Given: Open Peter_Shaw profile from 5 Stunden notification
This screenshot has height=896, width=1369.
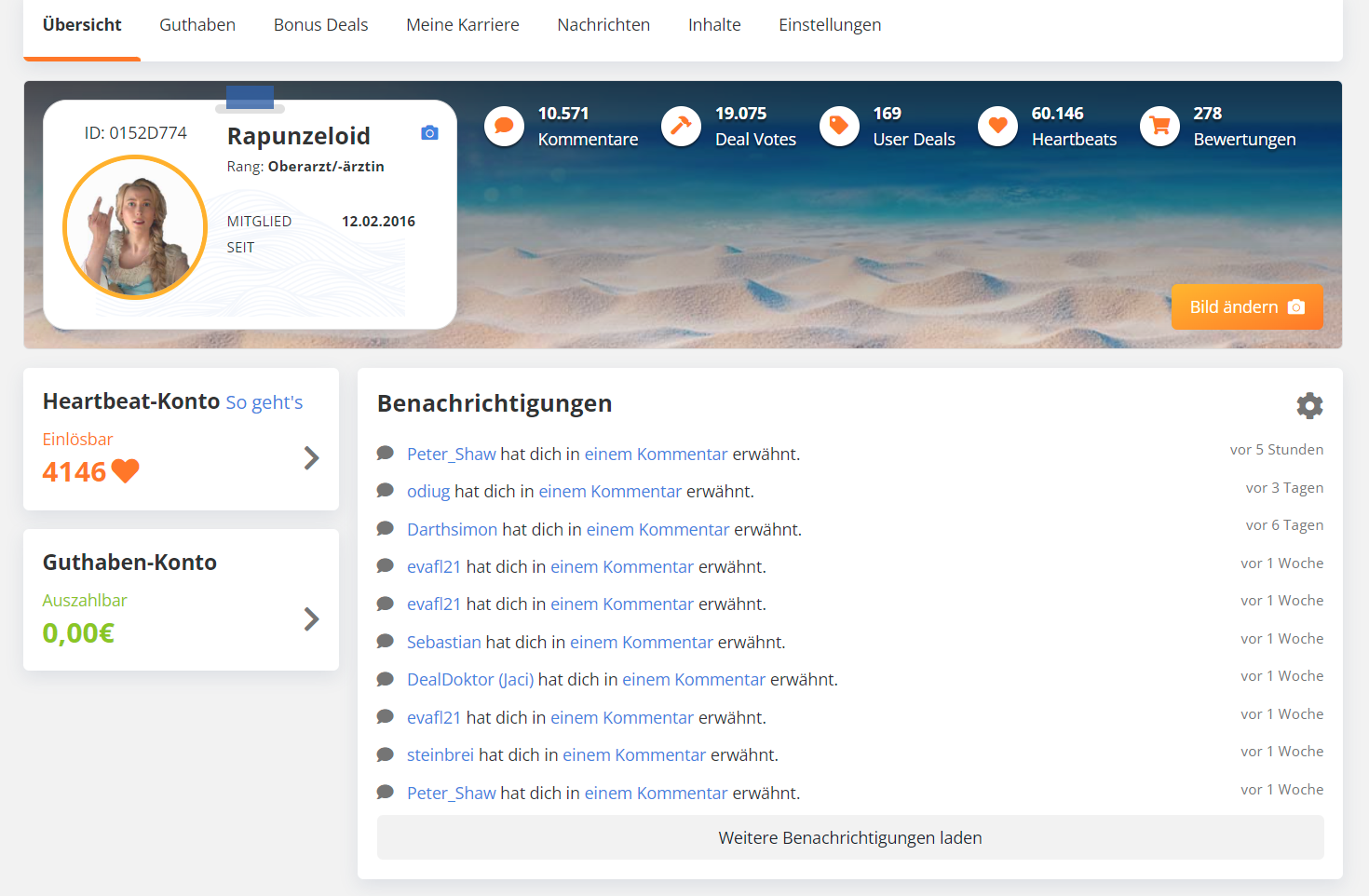Looking at the screenshot, I should point(452,455).
